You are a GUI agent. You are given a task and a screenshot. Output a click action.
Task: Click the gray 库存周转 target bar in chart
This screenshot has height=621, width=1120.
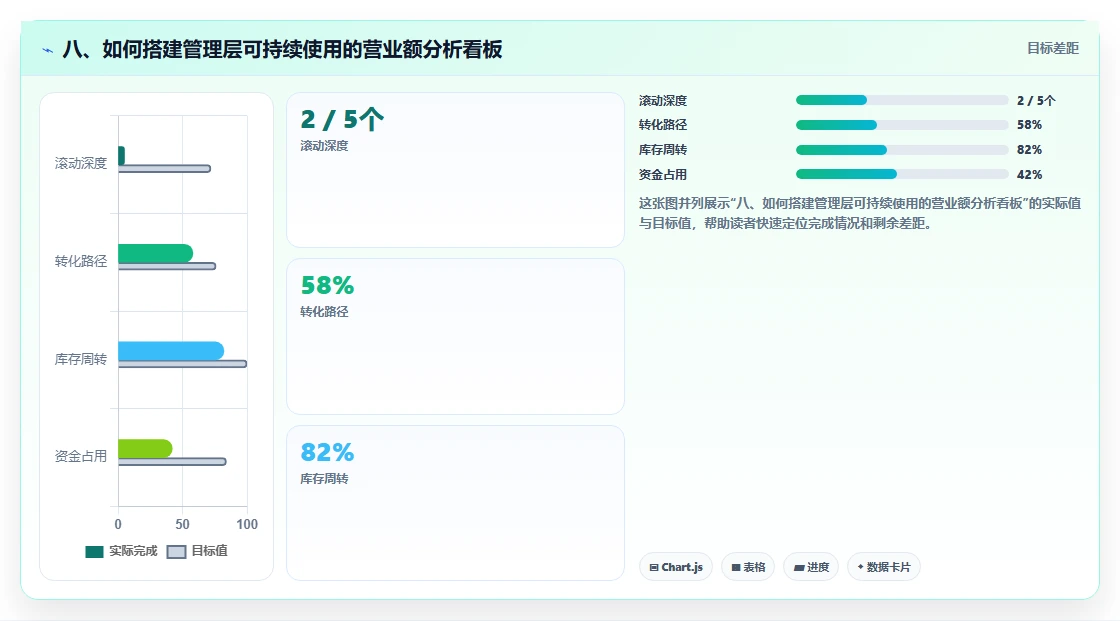point(182,364)
